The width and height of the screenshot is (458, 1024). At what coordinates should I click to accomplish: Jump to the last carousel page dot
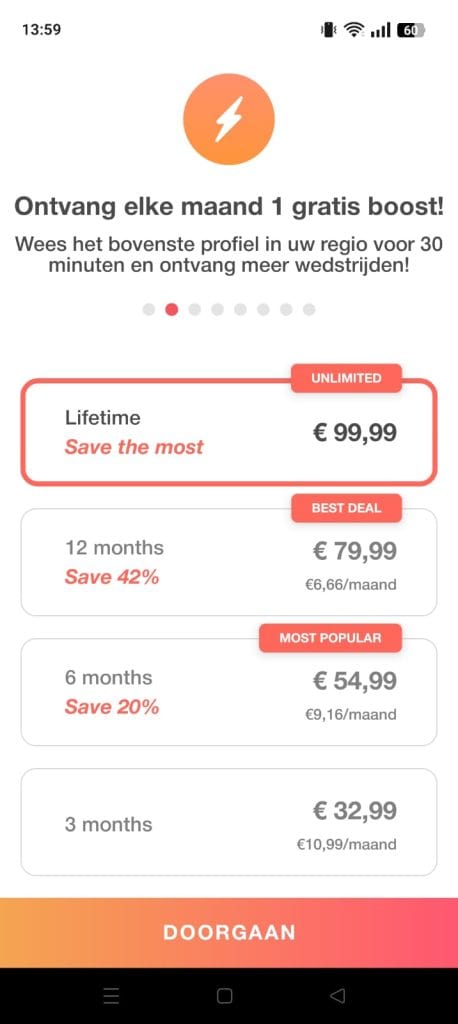coord(309,310)
